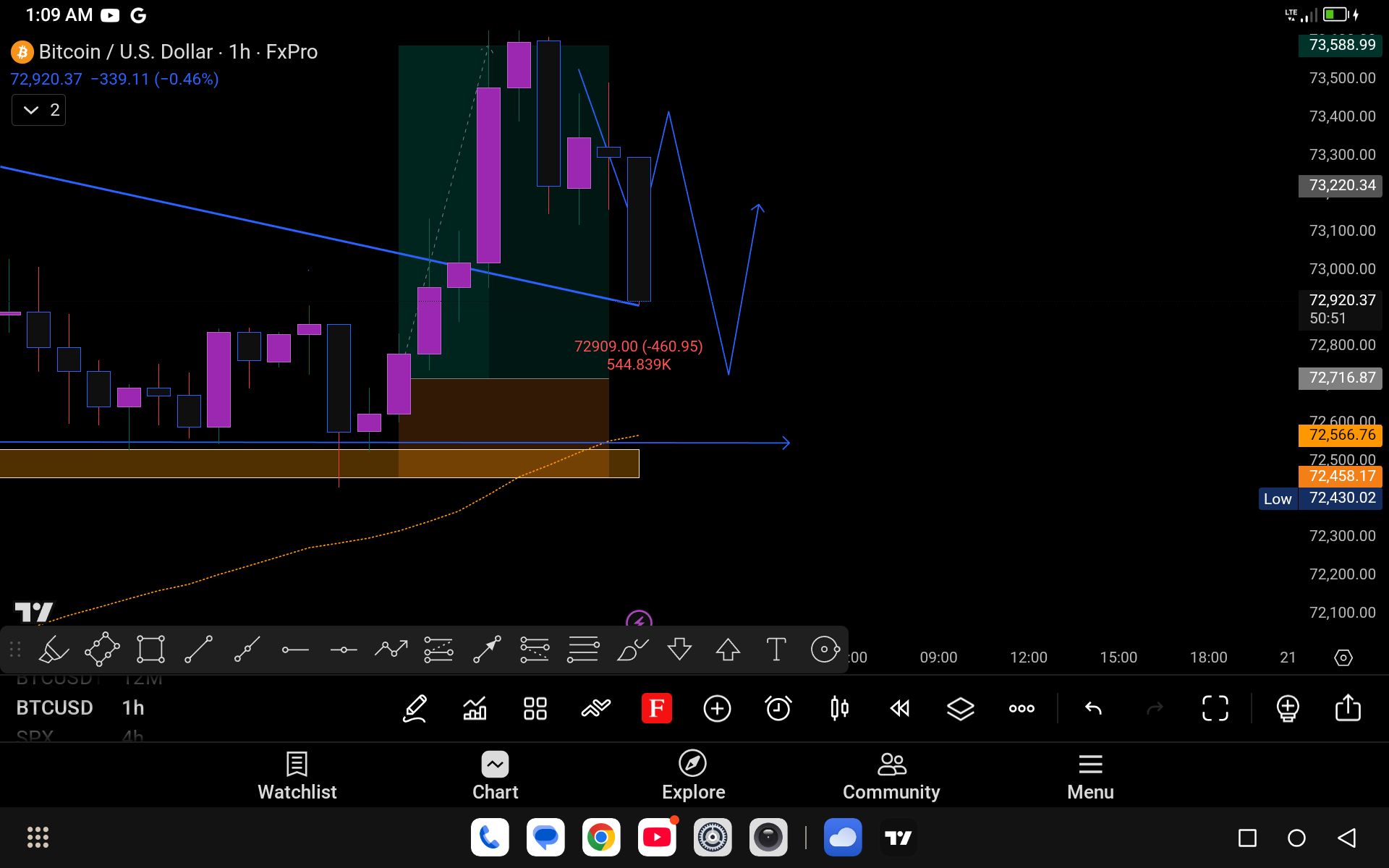Open the Community tab
The height and width of the screenshot is (868, 1389).
891,775
